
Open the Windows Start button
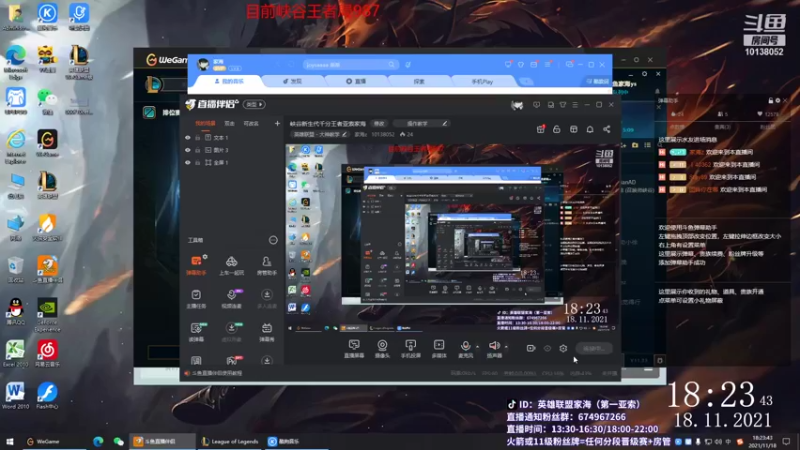pyautogui.click(x=9, y=441)
